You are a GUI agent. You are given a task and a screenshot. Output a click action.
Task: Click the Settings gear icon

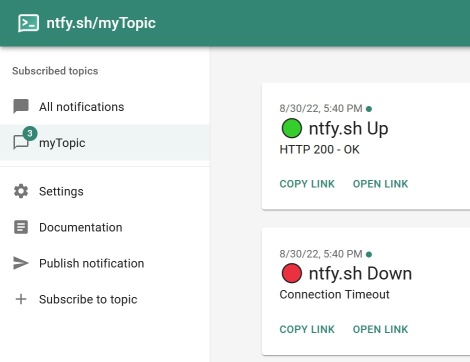(21, 191)
